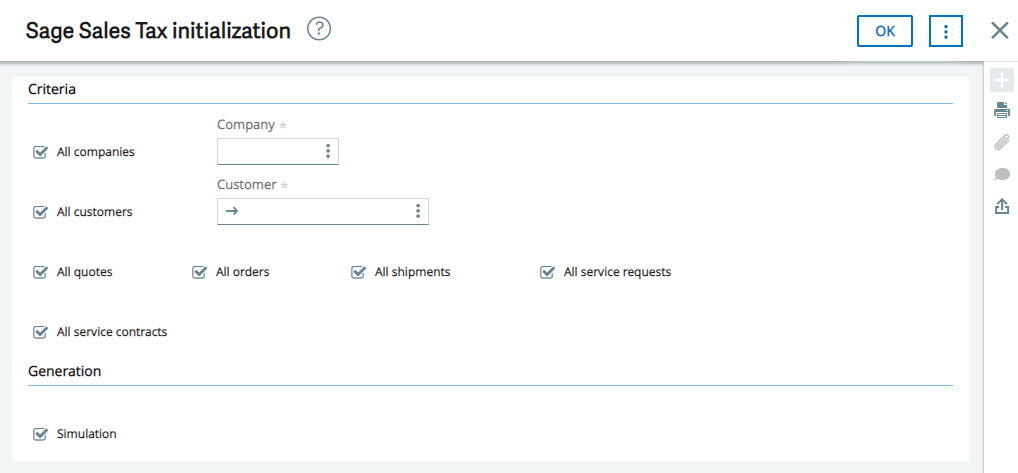Click the printer icon in sidebar
Viewport: 1018px width, 473px height.
click(x=1002, y=111)
